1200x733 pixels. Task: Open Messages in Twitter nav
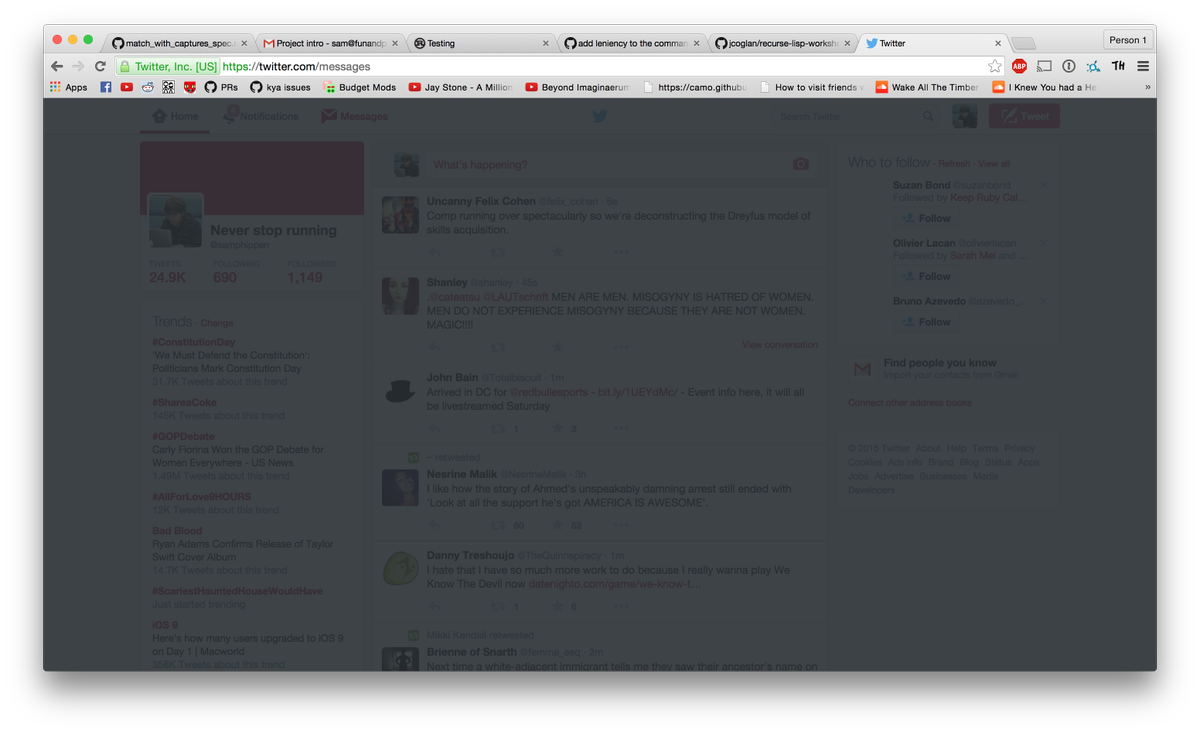coord(354,116)
